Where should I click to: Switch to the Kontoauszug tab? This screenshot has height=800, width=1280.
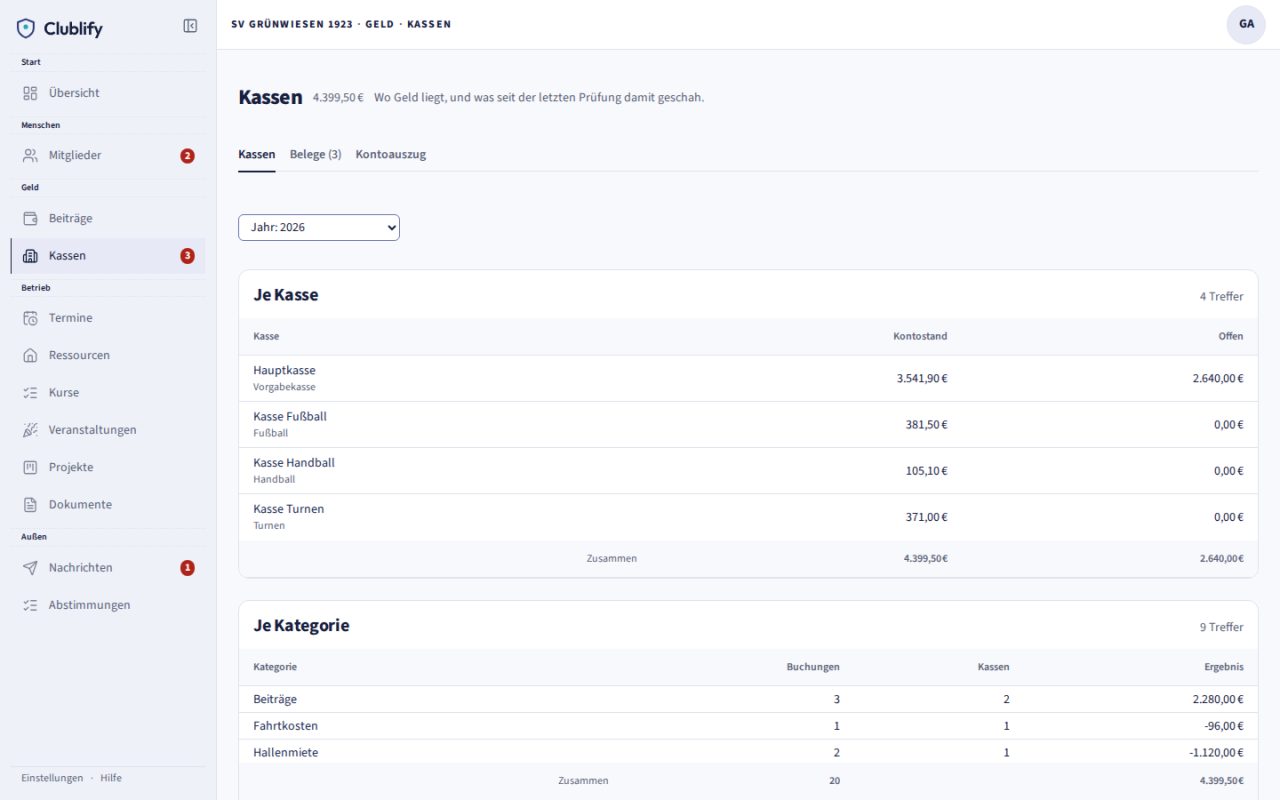click(x=391, y=154)
